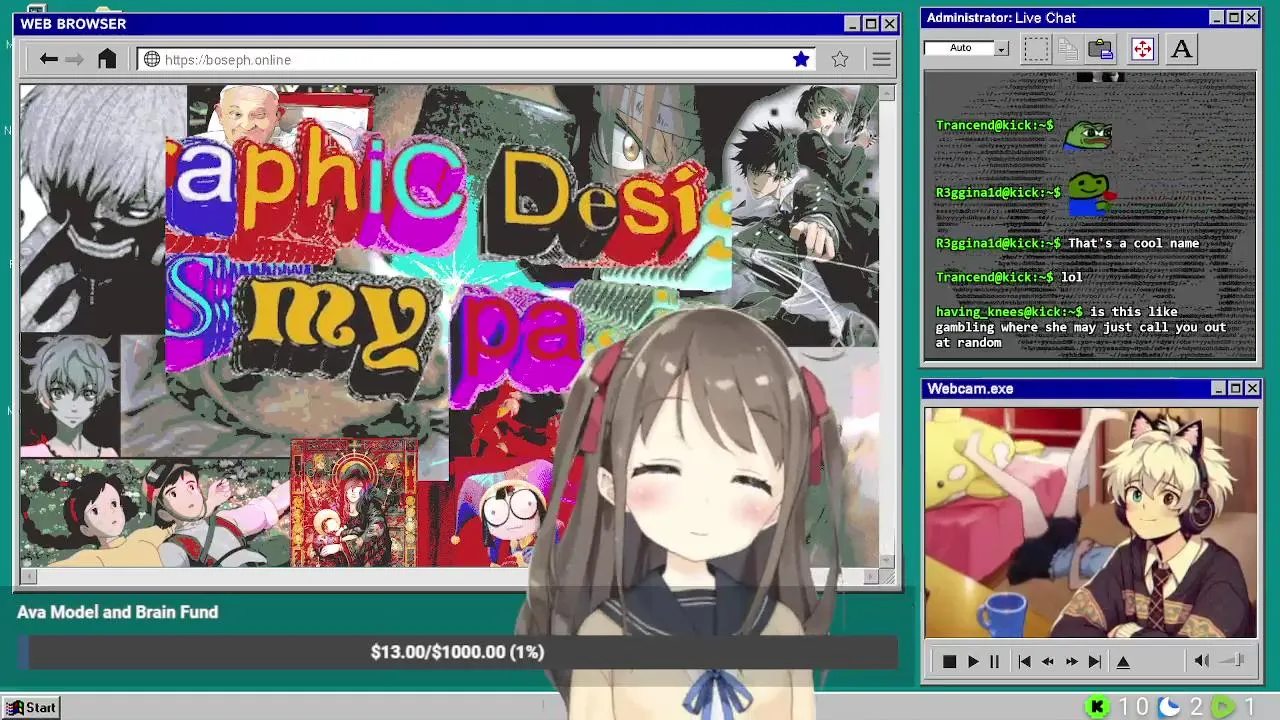This screenshot has height=720, width=1280.
Task: Click R3ggina1d's frog with rose emote
Action: point(1091,194)
